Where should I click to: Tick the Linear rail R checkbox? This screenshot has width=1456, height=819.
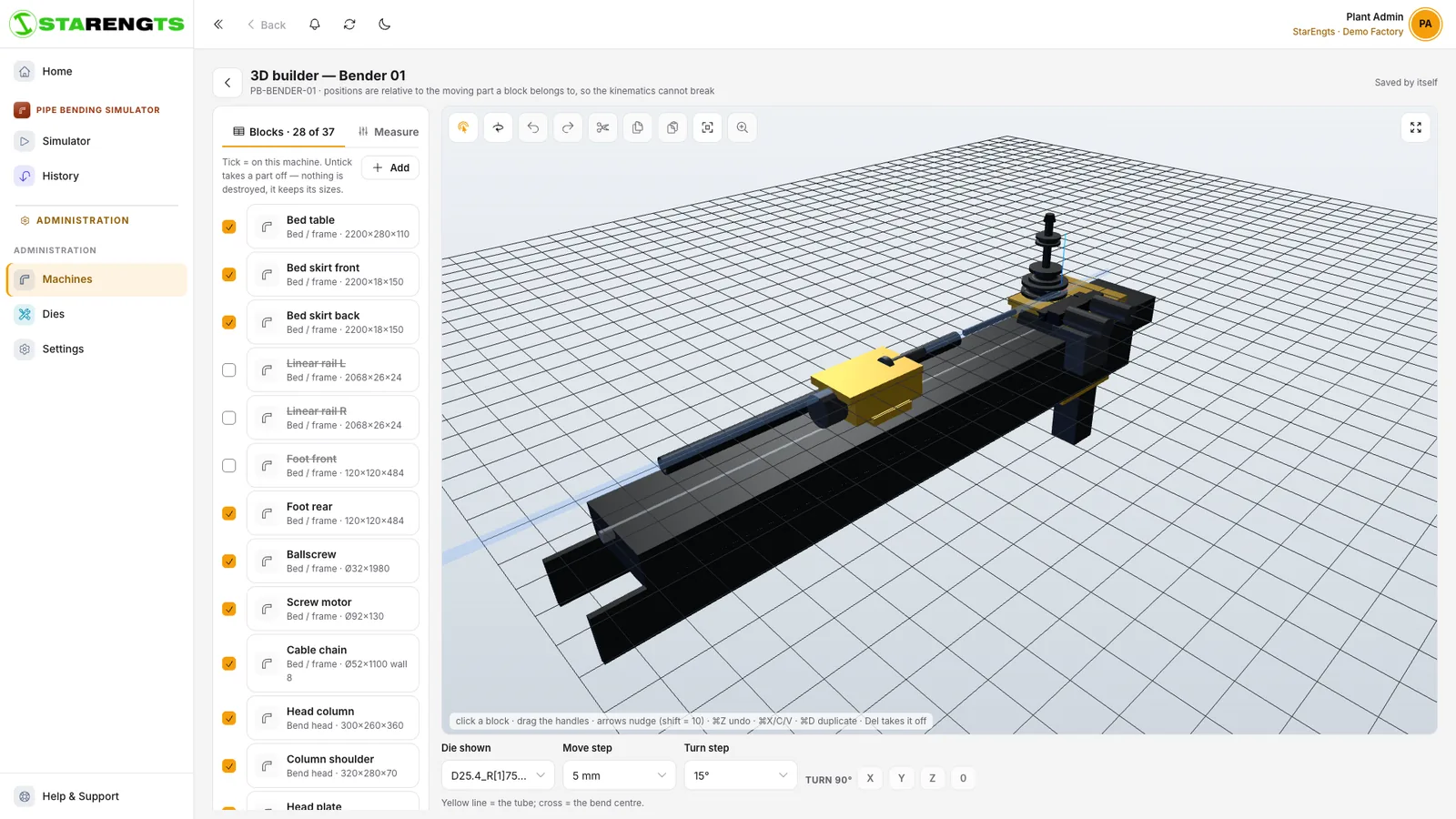229,418
